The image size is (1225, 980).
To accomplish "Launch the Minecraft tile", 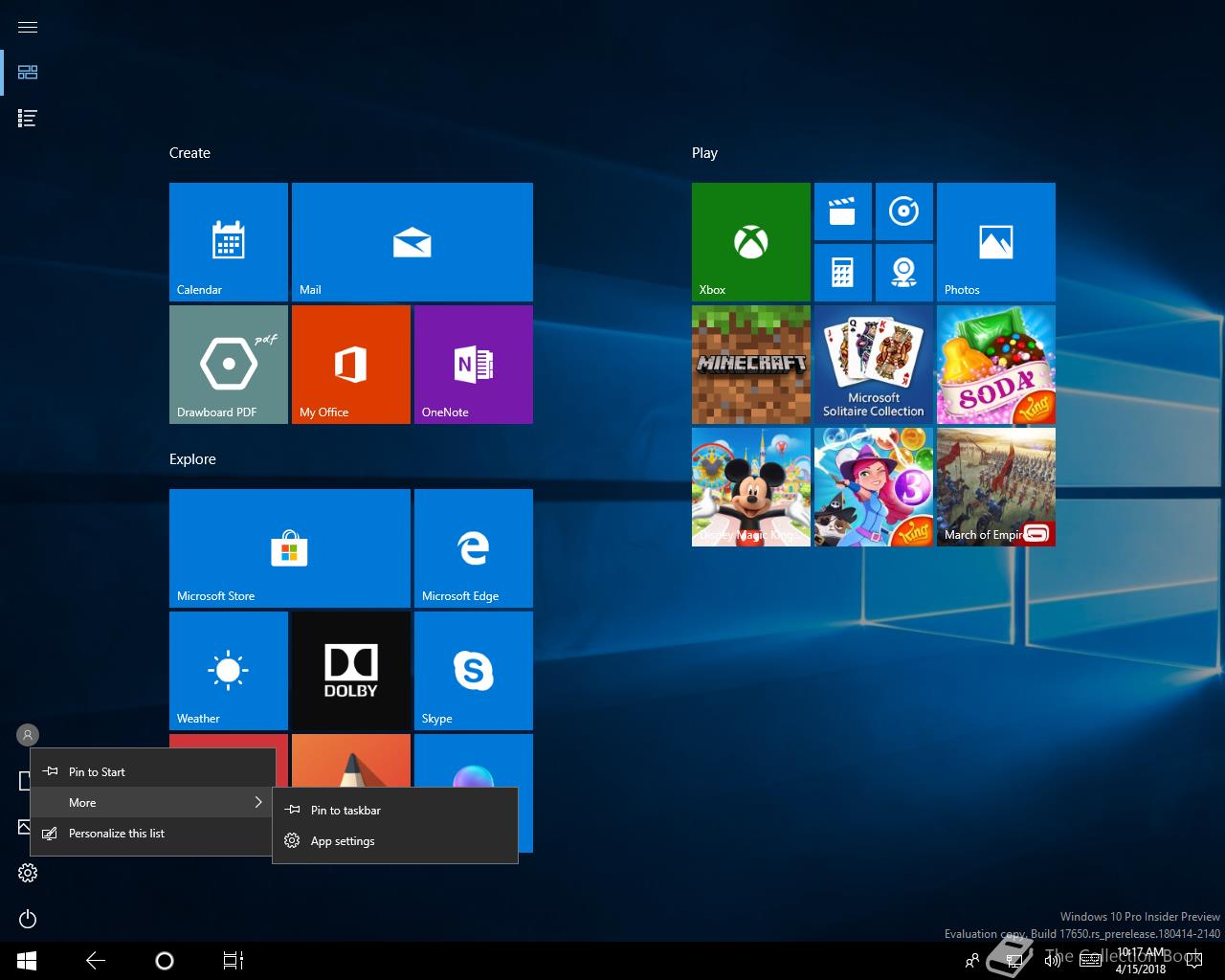I will click(751, 365).
